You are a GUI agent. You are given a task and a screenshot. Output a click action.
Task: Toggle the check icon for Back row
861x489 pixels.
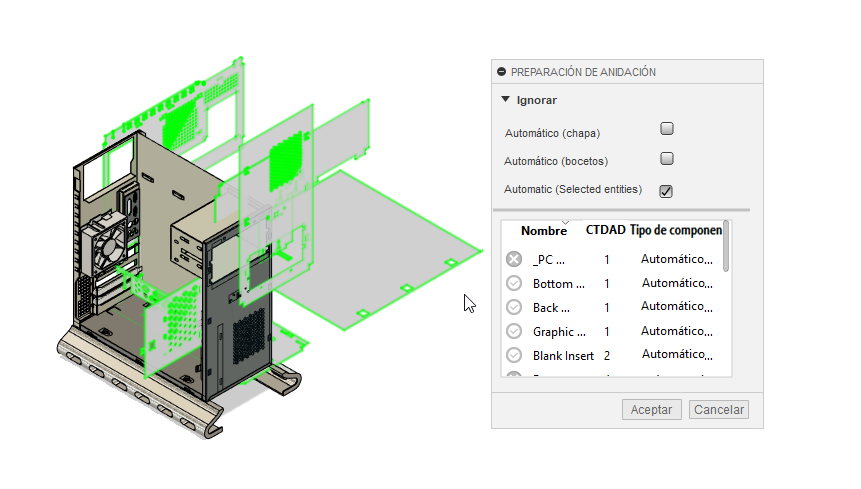pos(514,307)
